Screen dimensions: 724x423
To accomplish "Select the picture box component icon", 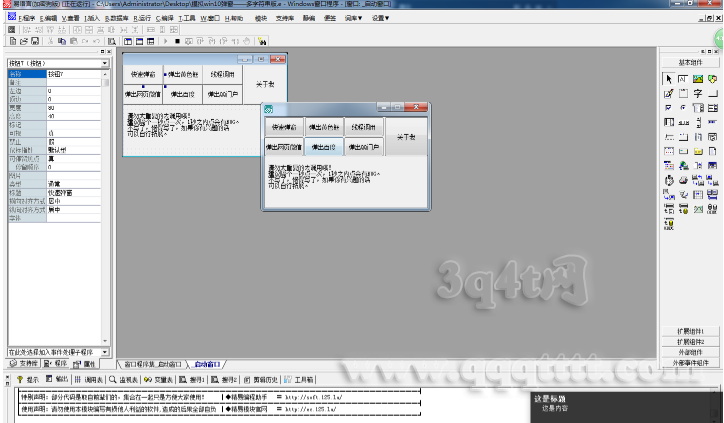I will click(698, 79).
